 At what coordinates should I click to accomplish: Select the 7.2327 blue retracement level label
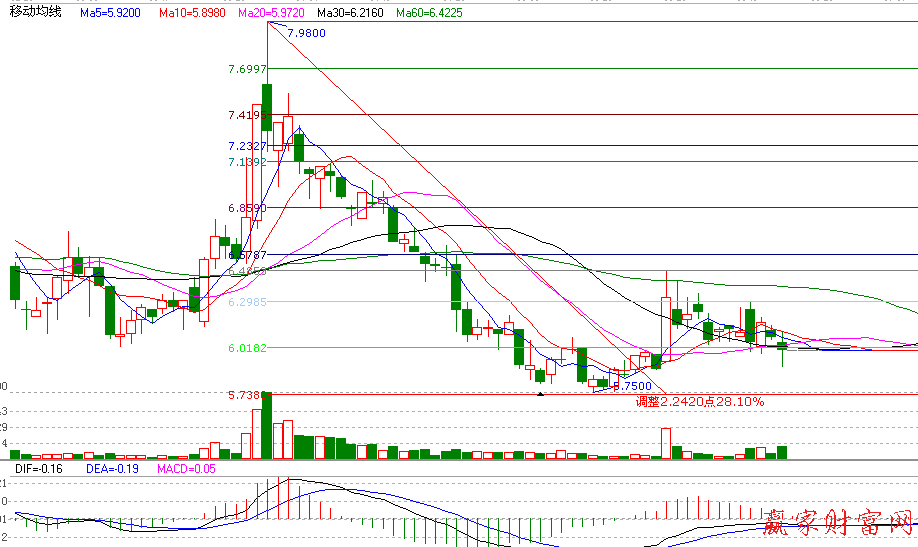pyautogui.click(x=245, y=146)
